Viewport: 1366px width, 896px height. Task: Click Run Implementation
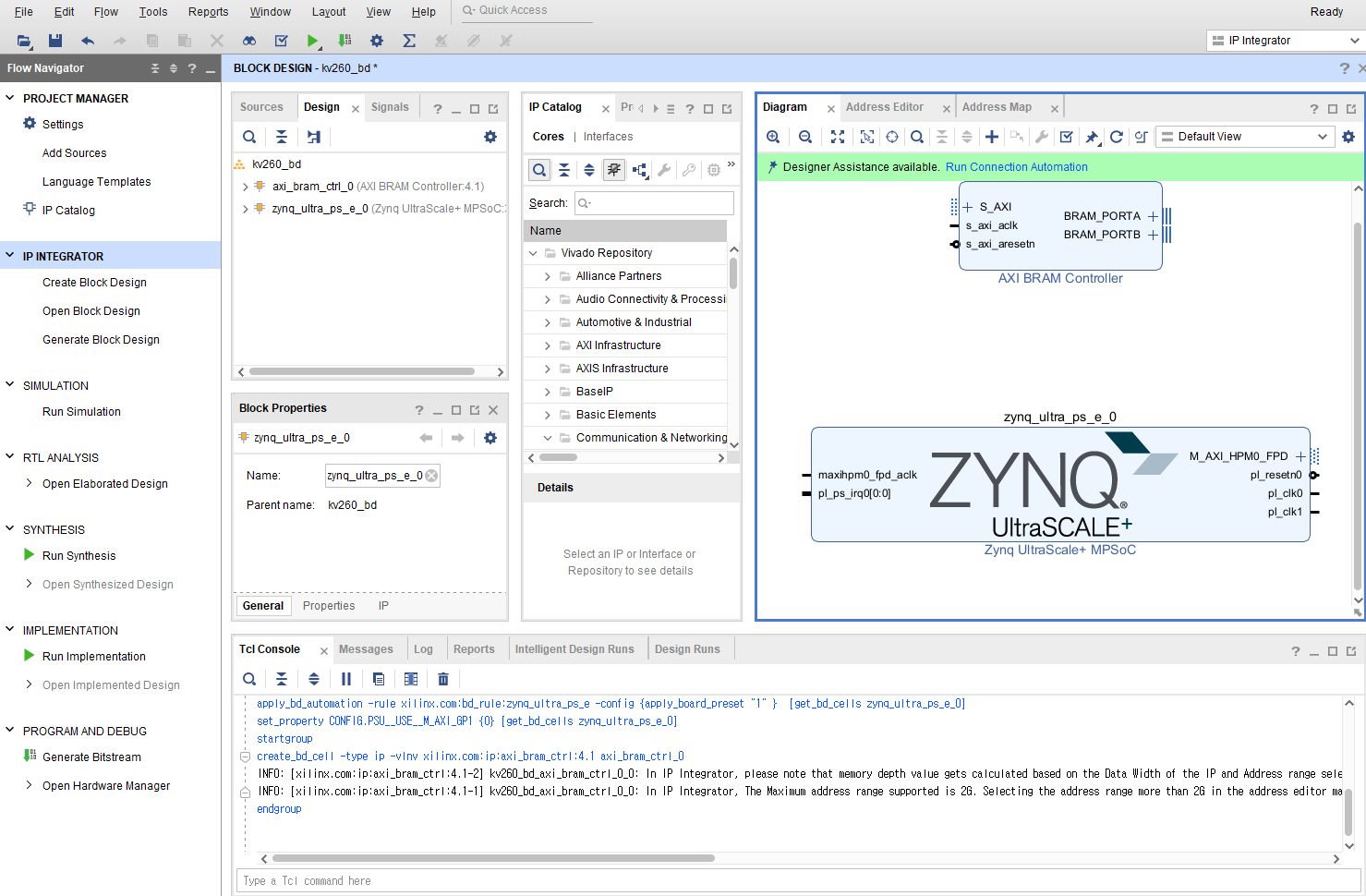pos(94,657)
